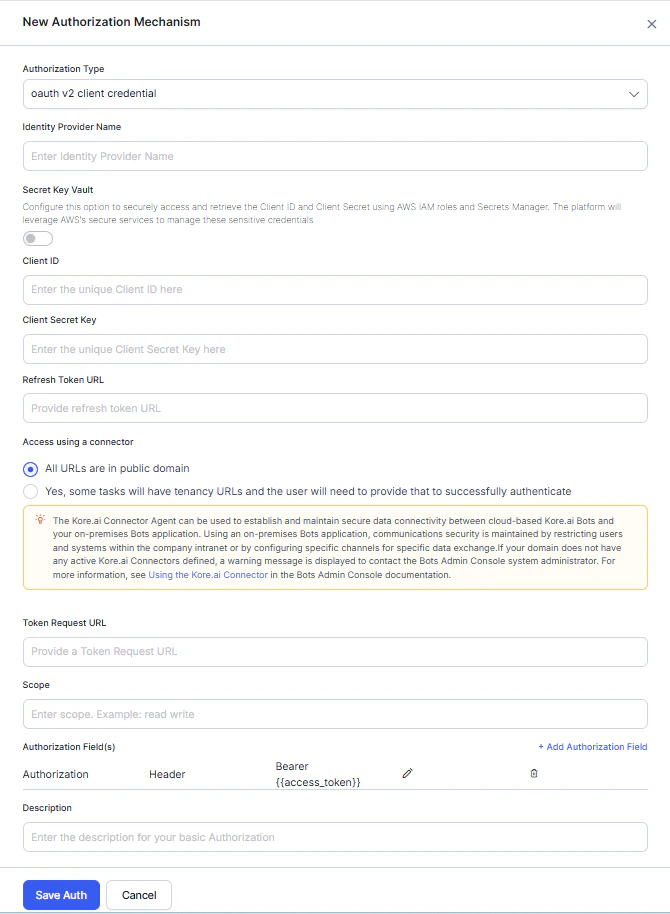670x914 pixels.
Task: Change 'oauth v2 client credential' selection
Action: 335,94
